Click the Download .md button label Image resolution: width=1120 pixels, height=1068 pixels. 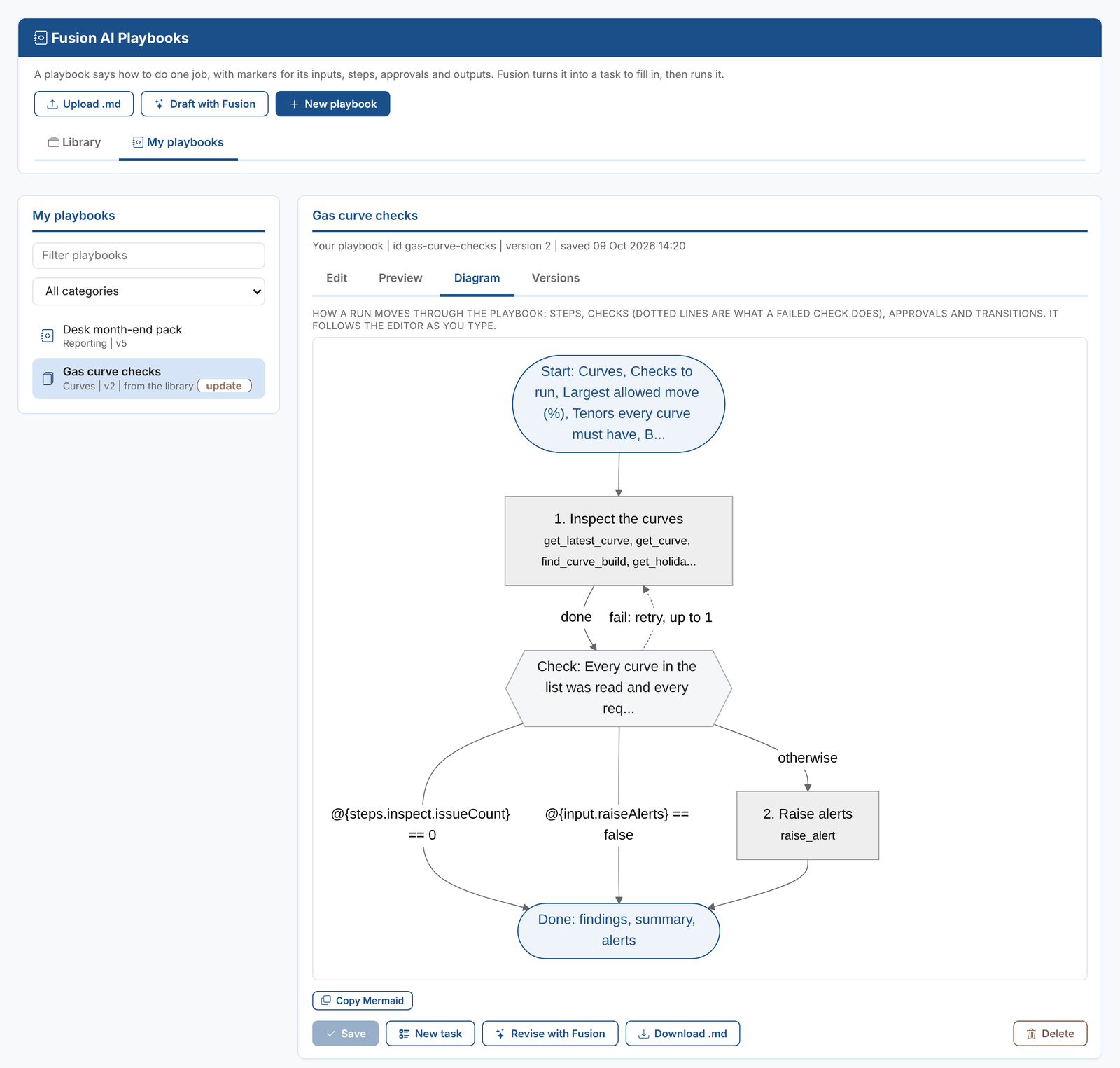(691, 1034)
